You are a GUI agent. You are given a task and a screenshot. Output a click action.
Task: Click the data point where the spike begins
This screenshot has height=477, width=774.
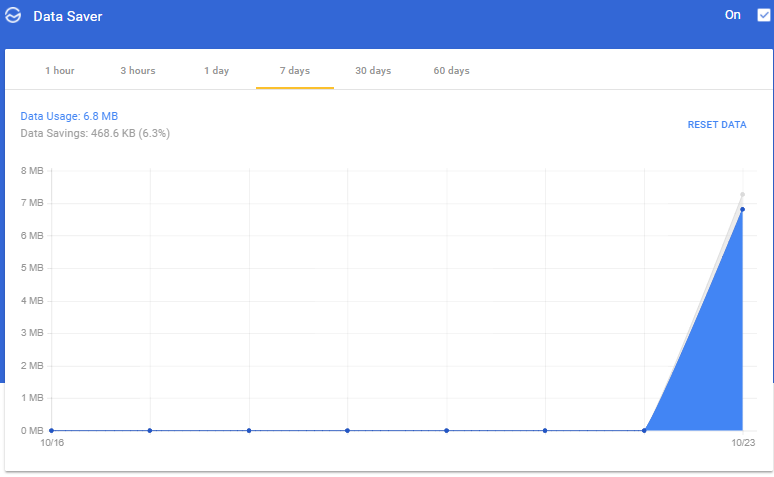(644, 430)
